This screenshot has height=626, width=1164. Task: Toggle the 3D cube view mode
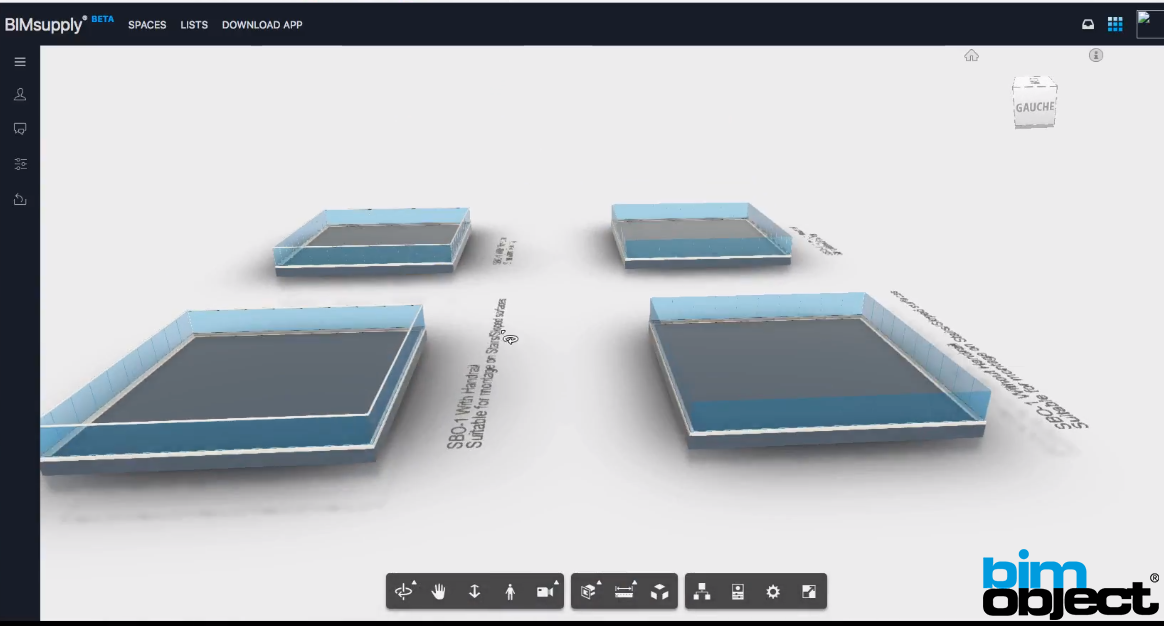(660, 591)
